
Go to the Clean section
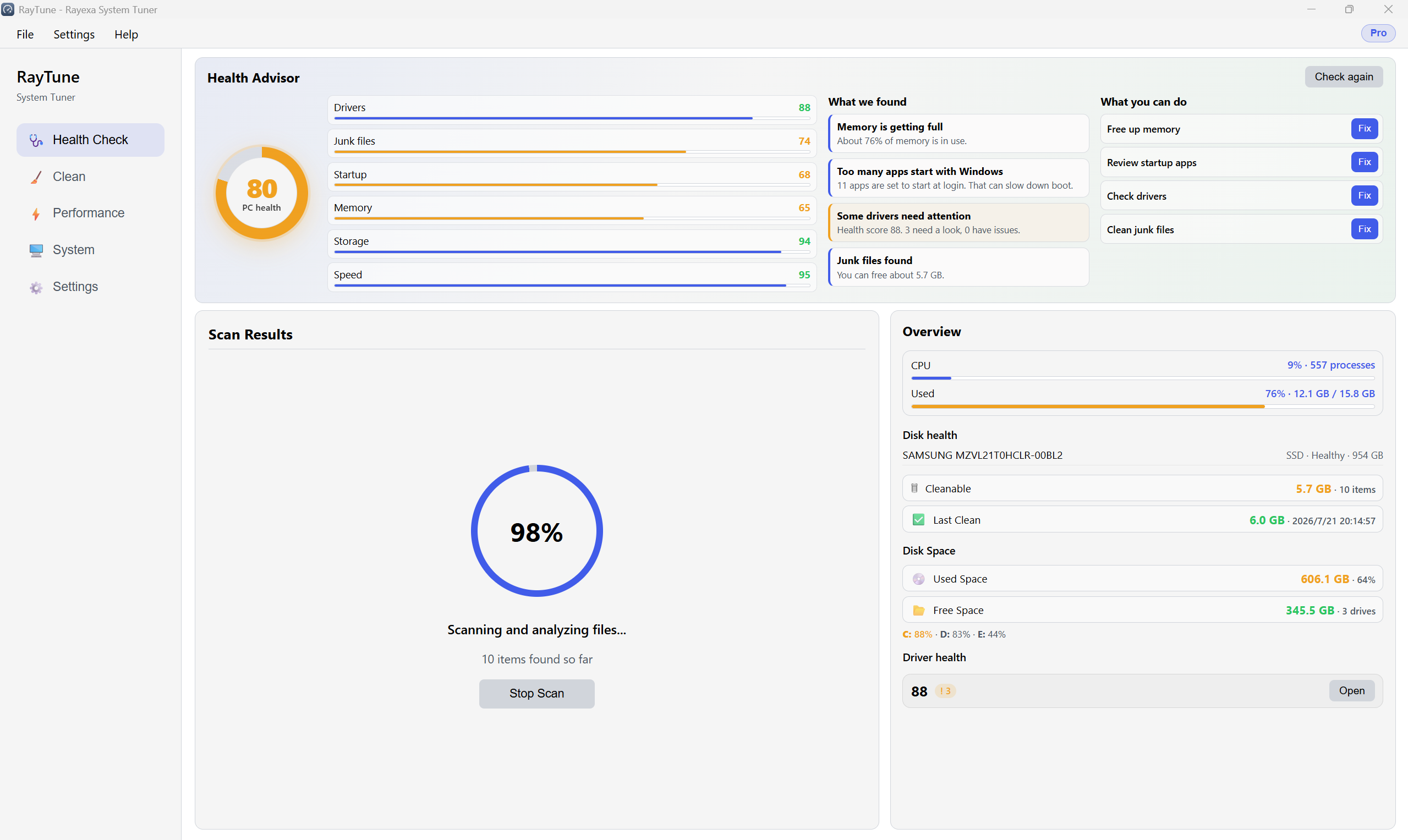(91, 177)
